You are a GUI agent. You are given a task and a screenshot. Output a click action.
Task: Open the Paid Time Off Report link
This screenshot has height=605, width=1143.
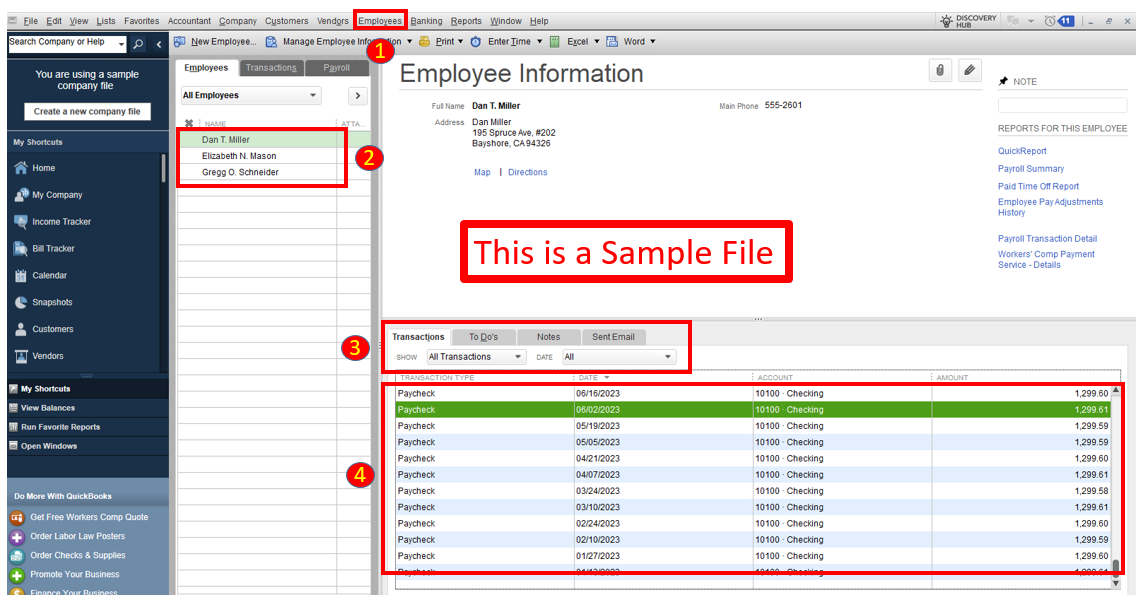(x=1038, y=187)
